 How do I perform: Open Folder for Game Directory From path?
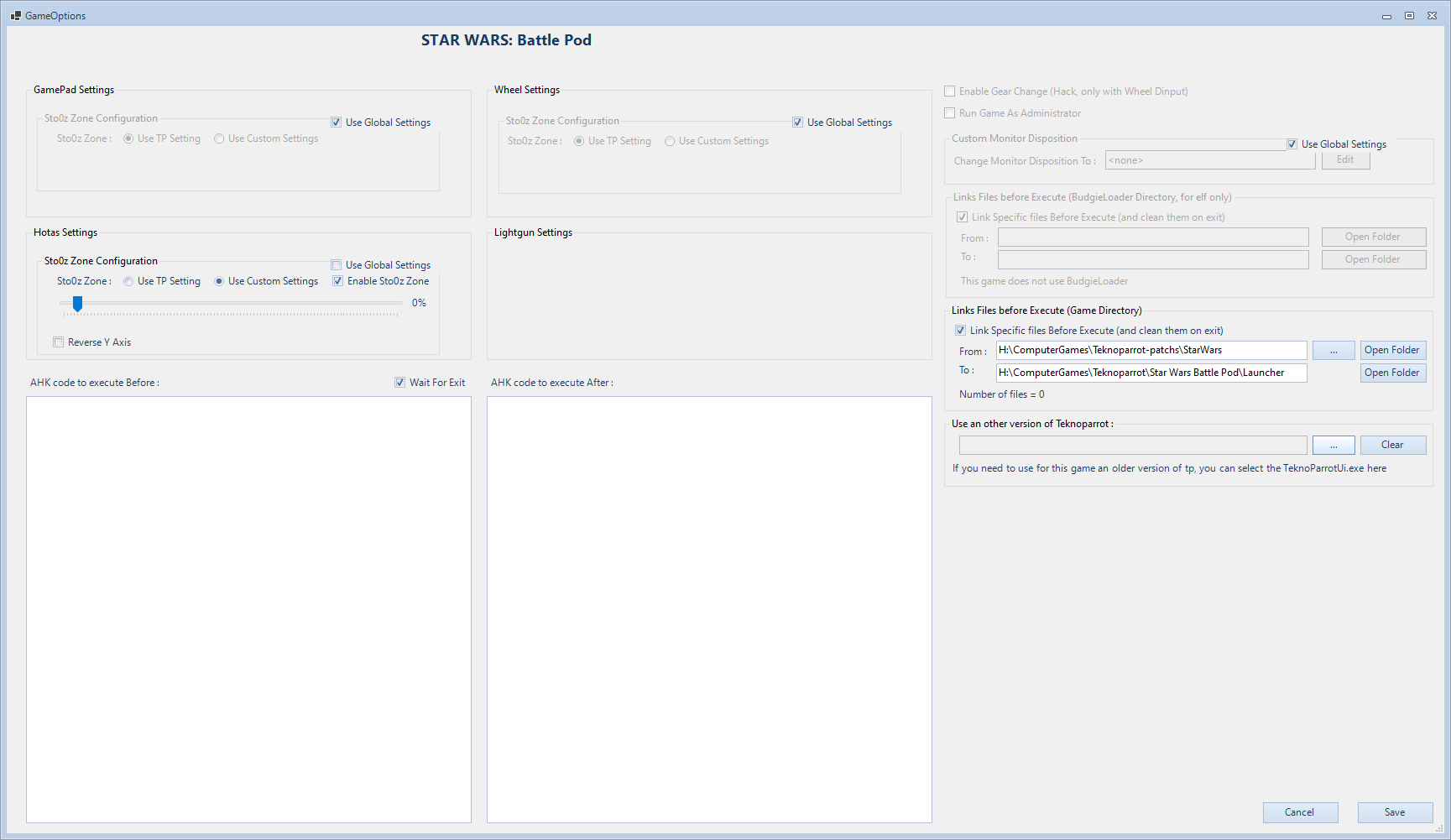click(x=1393, y=350)
